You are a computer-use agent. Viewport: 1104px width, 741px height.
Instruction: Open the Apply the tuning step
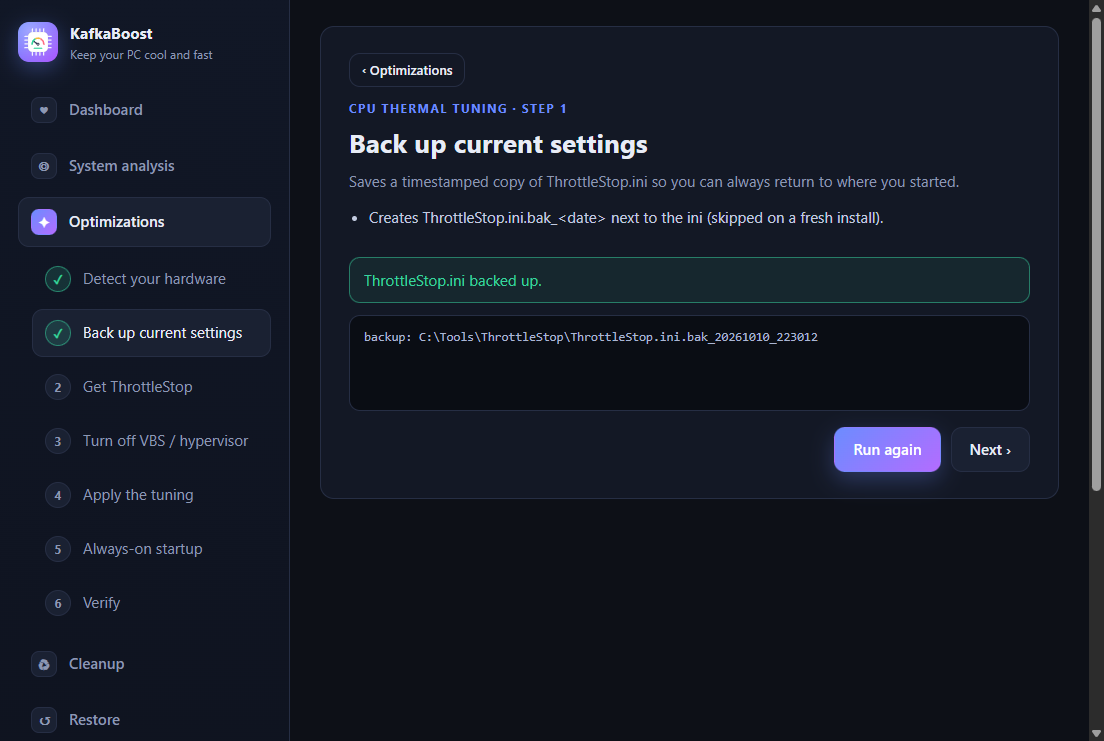pos(151,495)
